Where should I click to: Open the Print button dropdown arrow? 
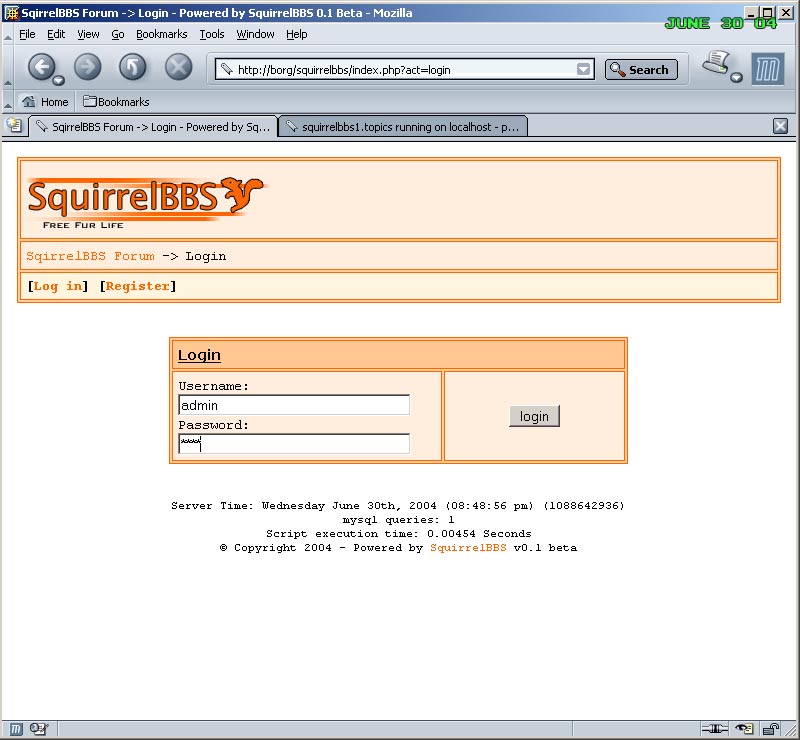point(736,78)
